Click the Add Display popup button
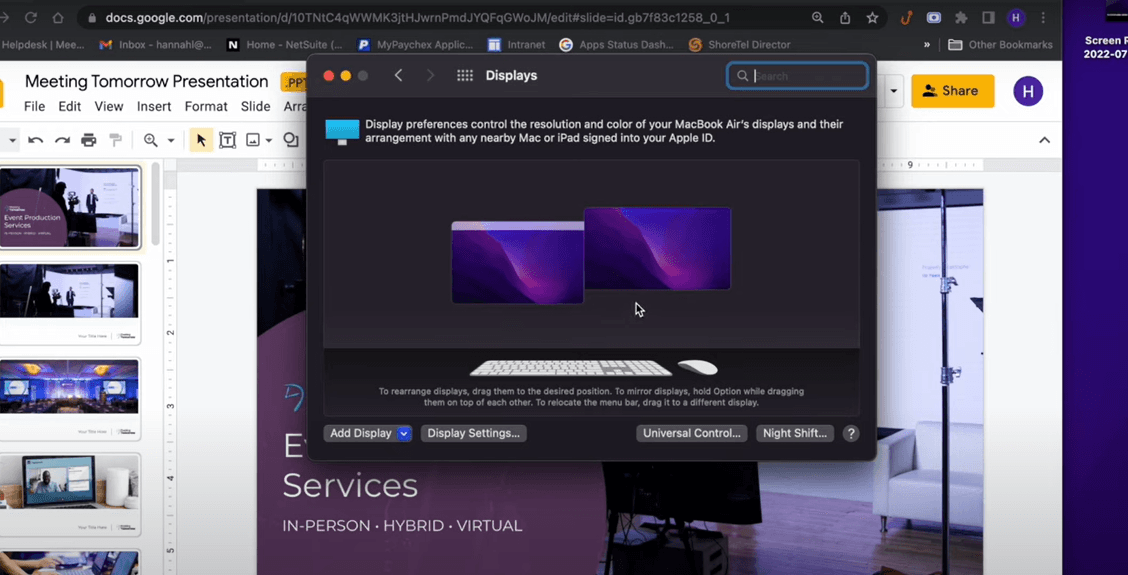 pyautogui.click(x=368, y=433)
